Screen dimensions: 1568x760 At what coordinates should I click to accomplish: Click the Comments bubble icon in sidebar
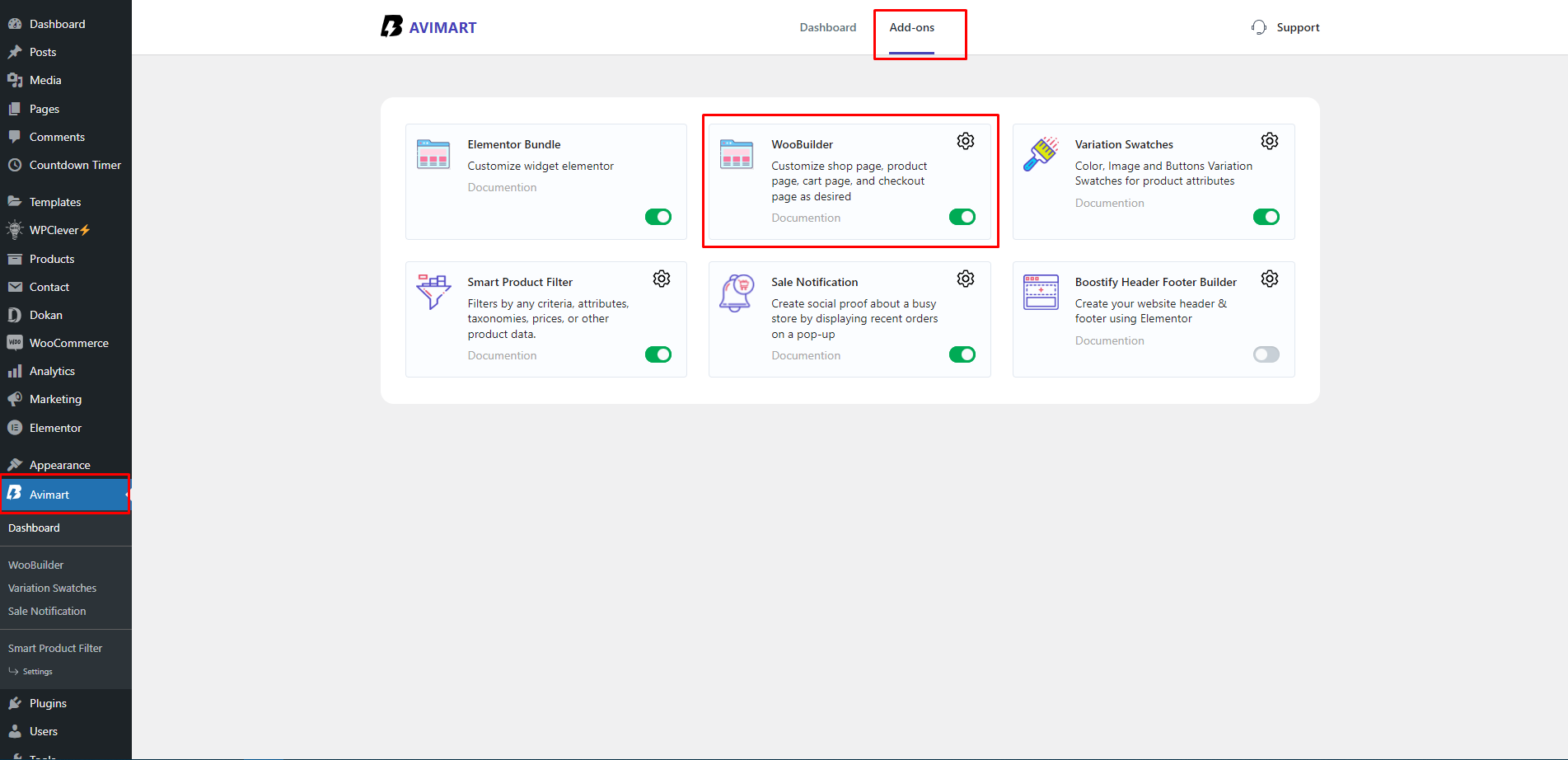15,137
